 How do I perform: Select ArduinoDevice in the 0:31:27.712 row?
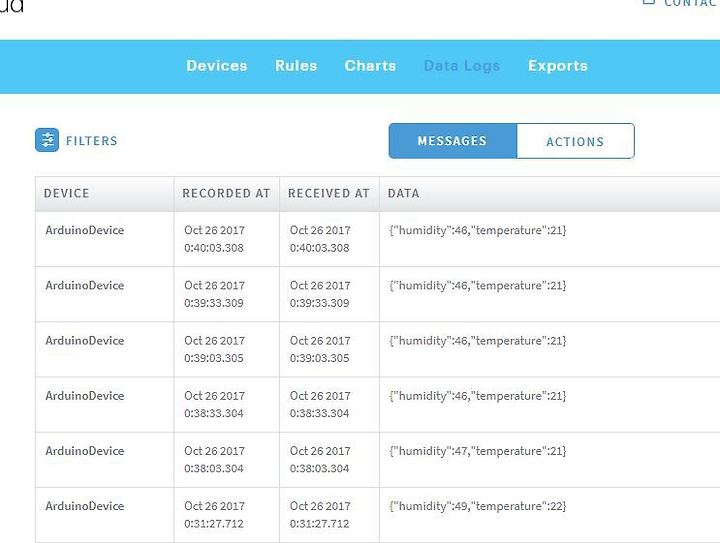pos(84,506)
